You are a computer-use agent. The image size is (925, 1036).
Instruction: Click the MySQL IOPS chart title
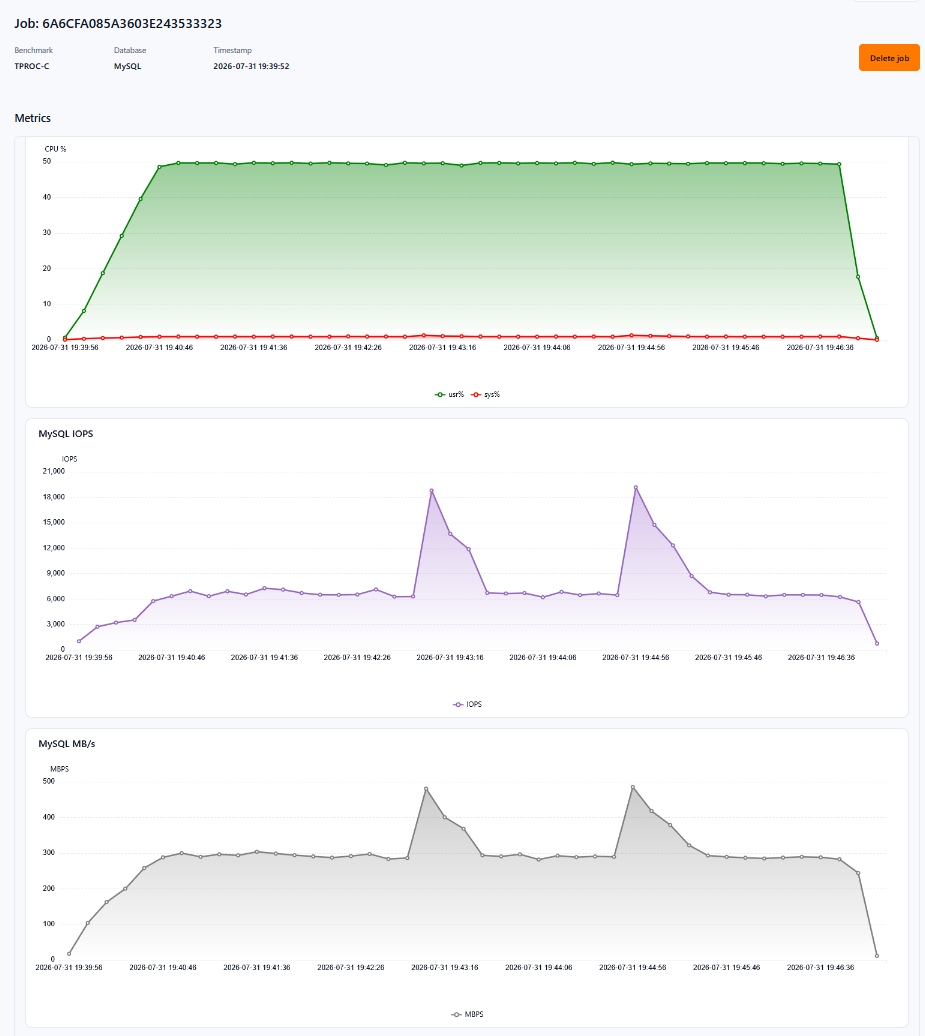[65, 433]
